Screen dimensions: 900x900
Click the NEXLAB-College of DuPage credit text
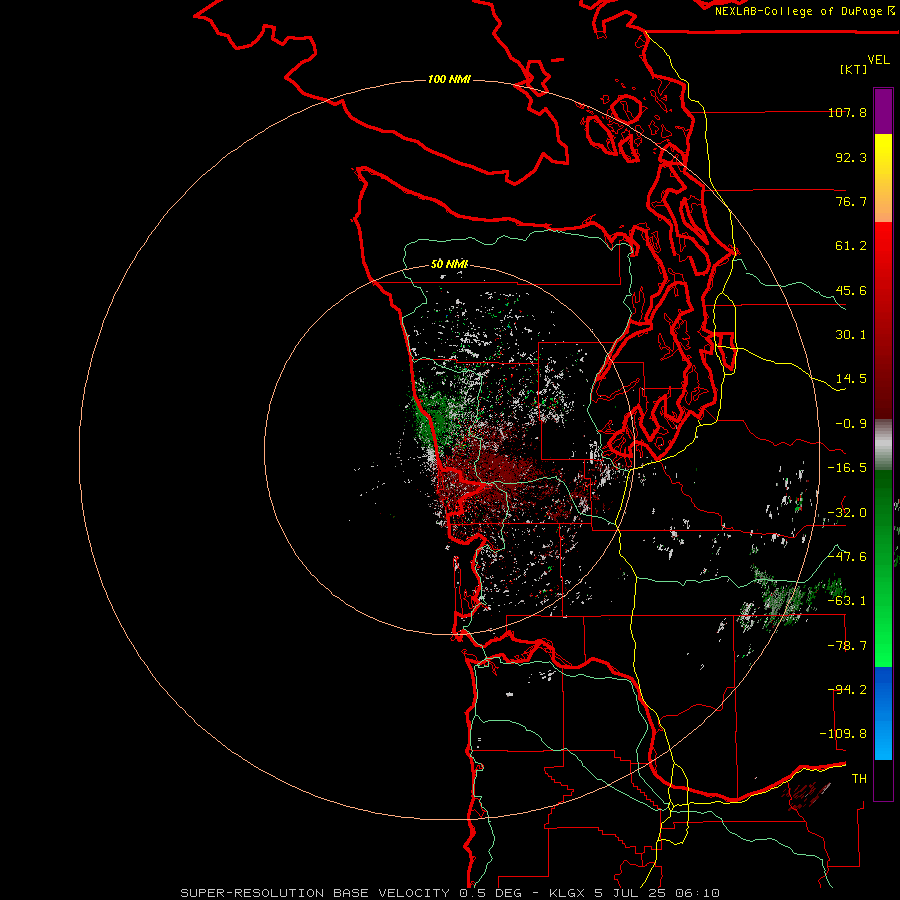tap(799, 11)
